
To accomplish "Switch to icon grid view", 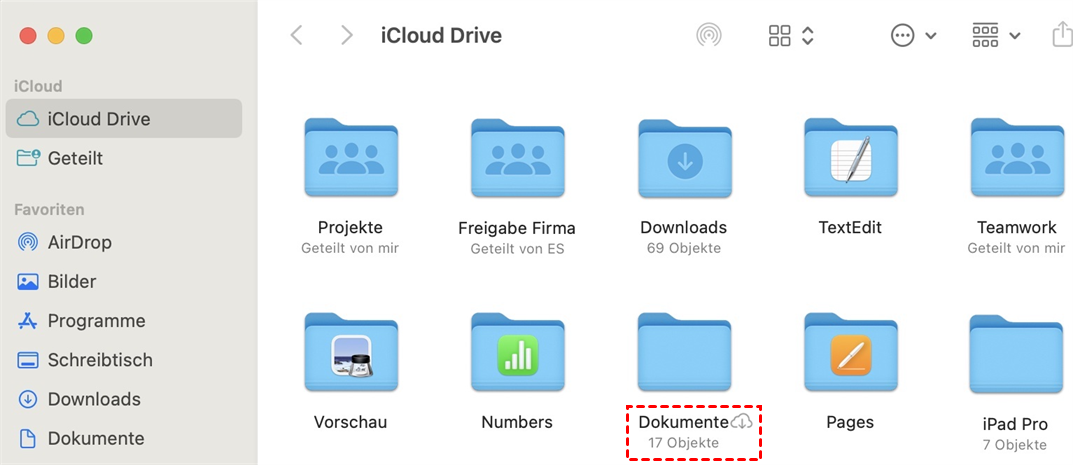I will [x=780, y=36].
